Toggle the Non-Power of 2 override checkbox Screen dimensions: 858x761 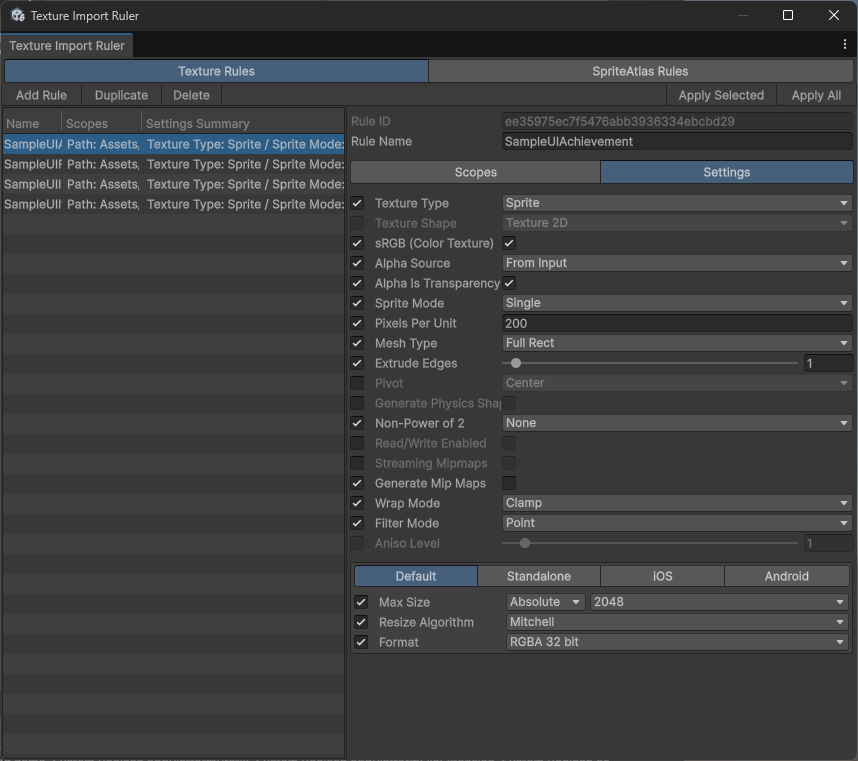point(357,423)
